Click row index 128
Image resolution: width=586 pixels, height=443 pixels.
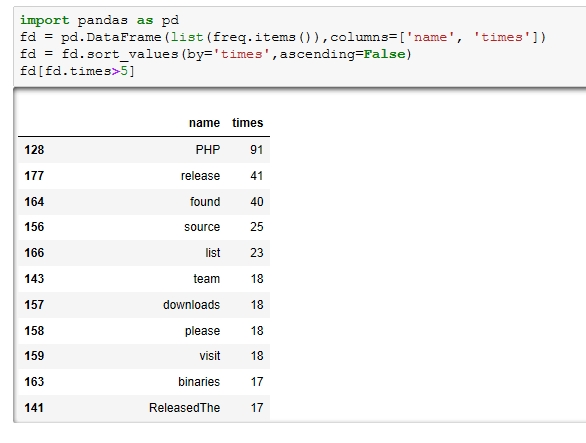(x=34, y=150)
